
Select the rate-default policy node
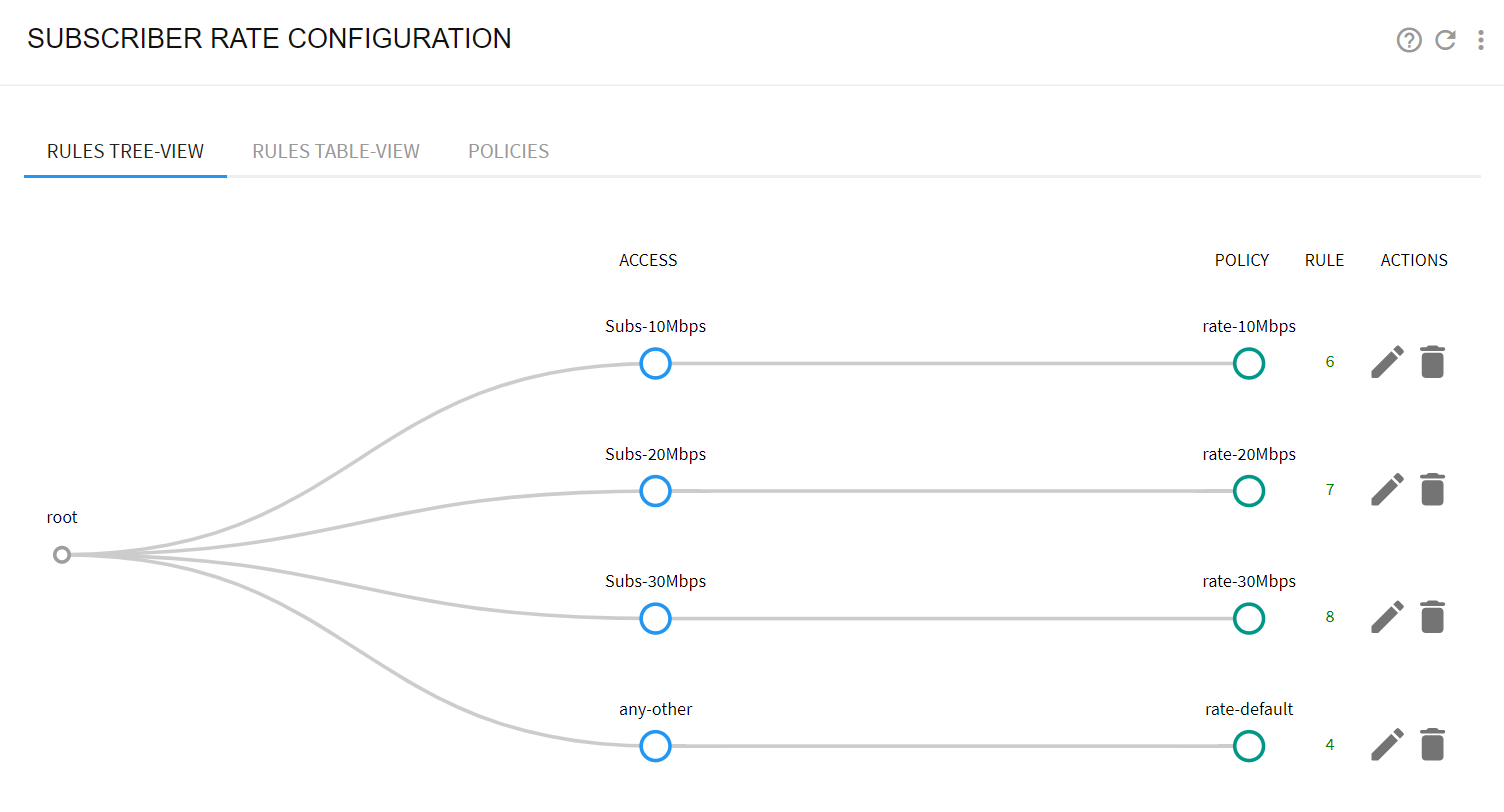(x=1249, y=746)
